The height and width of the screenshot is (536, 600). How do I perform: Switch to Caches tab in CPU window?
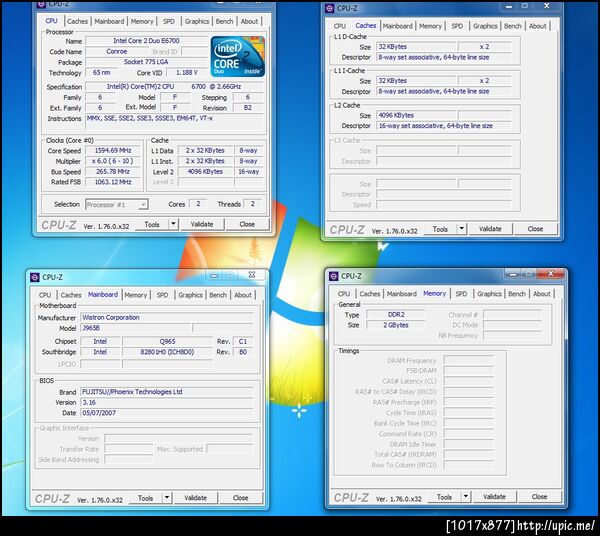click(77, 21)
